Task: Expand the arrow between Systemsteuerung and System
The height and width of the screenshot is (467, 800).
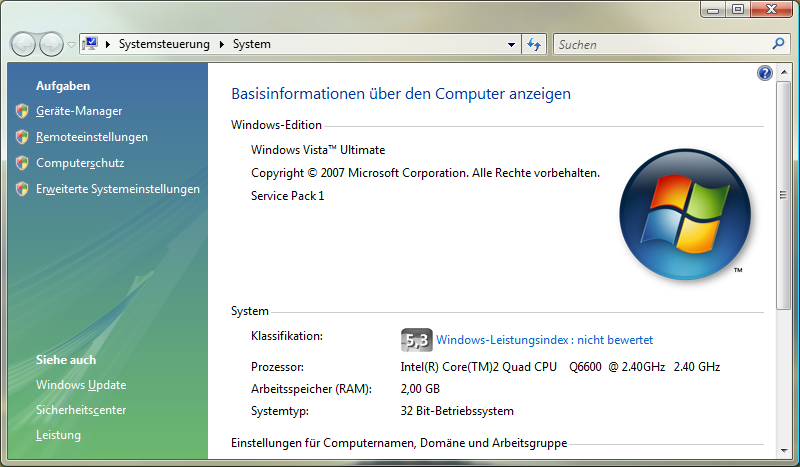Action: (221, 44)
